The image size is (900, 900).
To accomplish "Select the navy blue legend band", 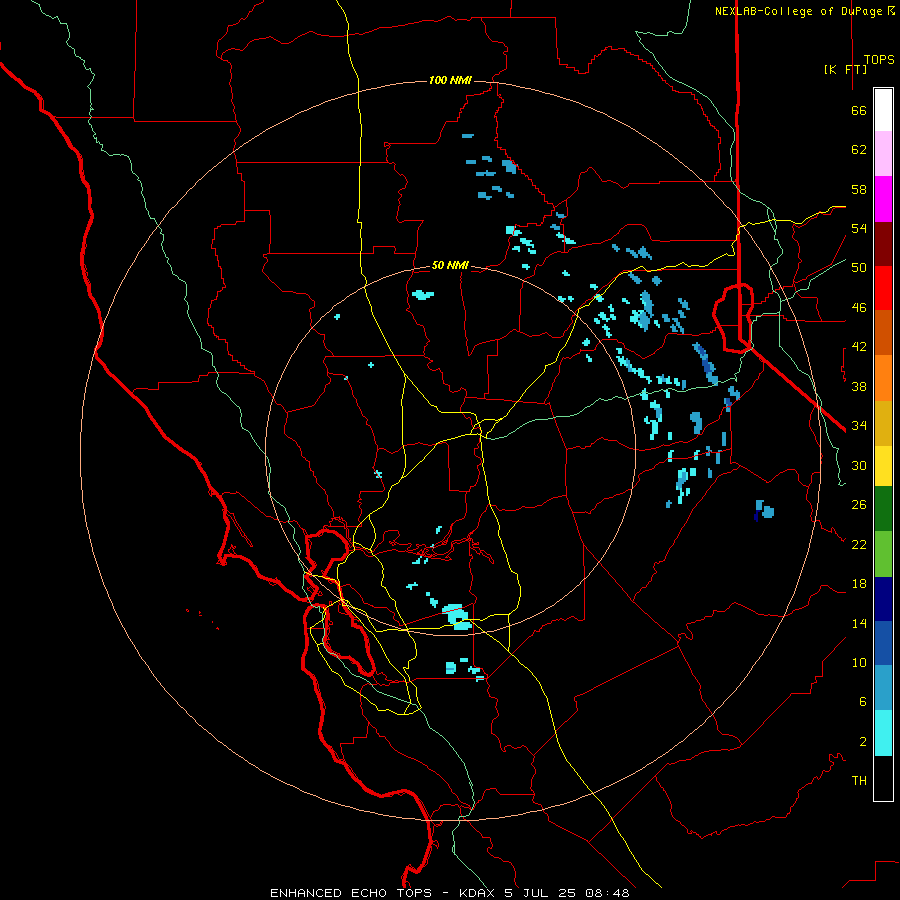I will coord(883,599).
